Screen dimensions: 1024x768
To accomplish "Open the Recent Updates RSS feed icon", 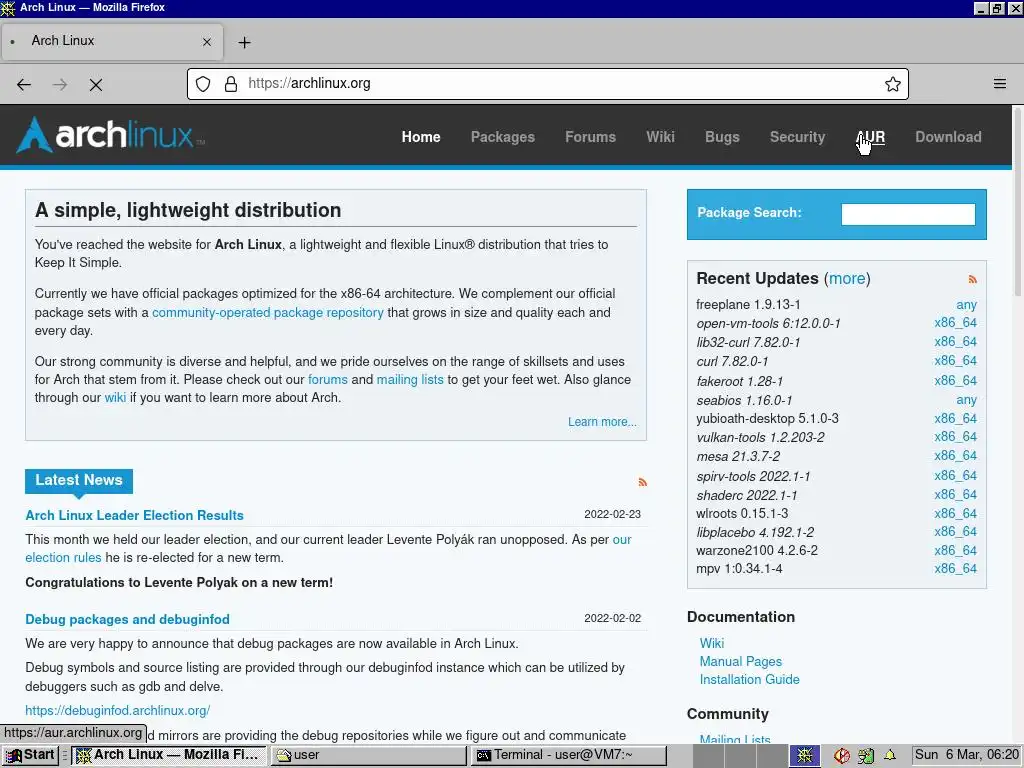I will pos(972,280).
